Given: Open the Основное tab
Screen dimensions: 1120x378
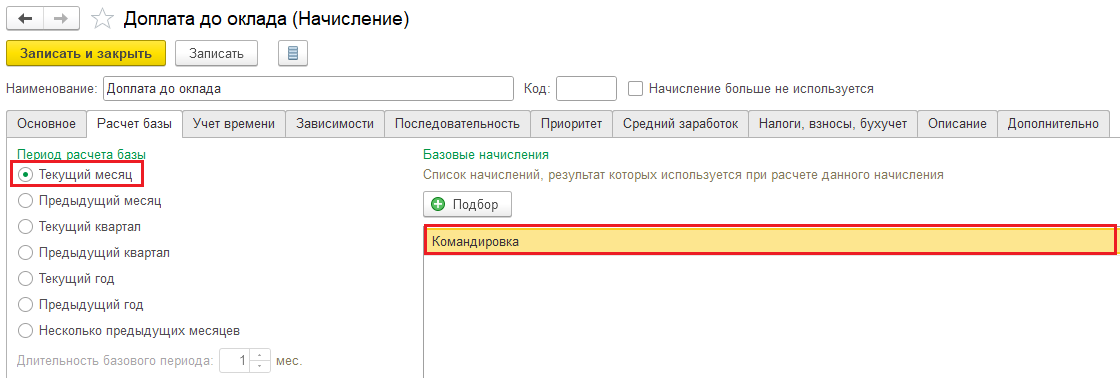Looking at the screenshot, I should 46,124.
